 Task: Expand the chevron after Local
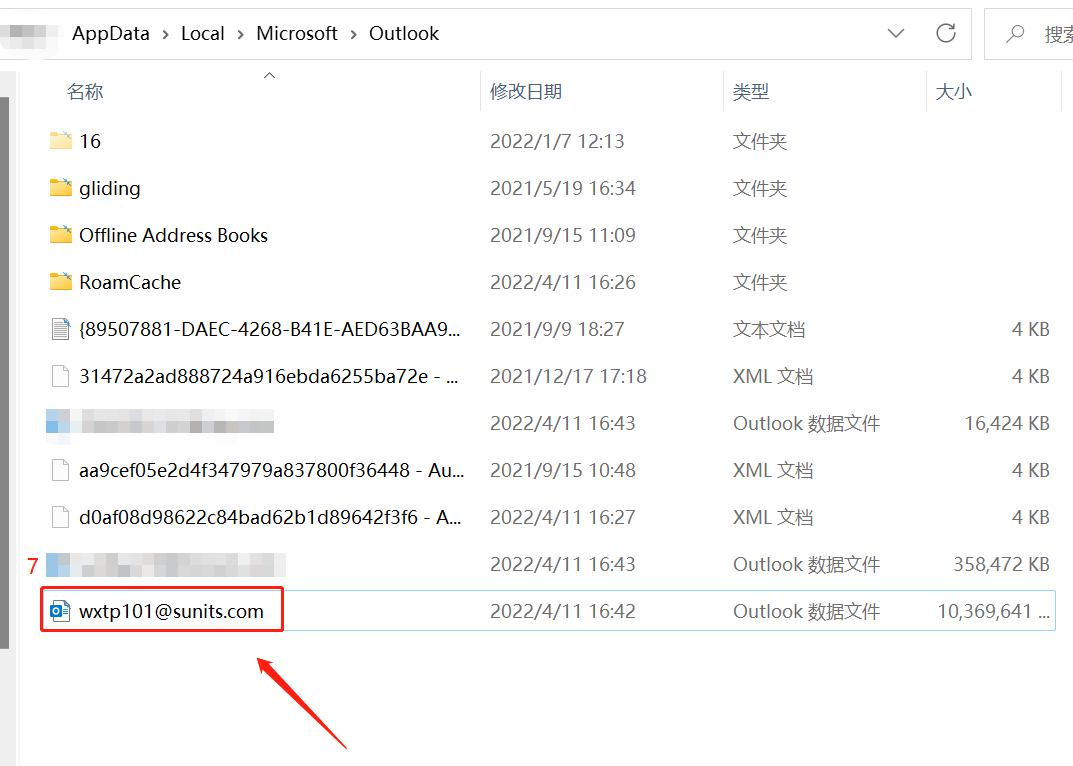click(x=240, y=34)
